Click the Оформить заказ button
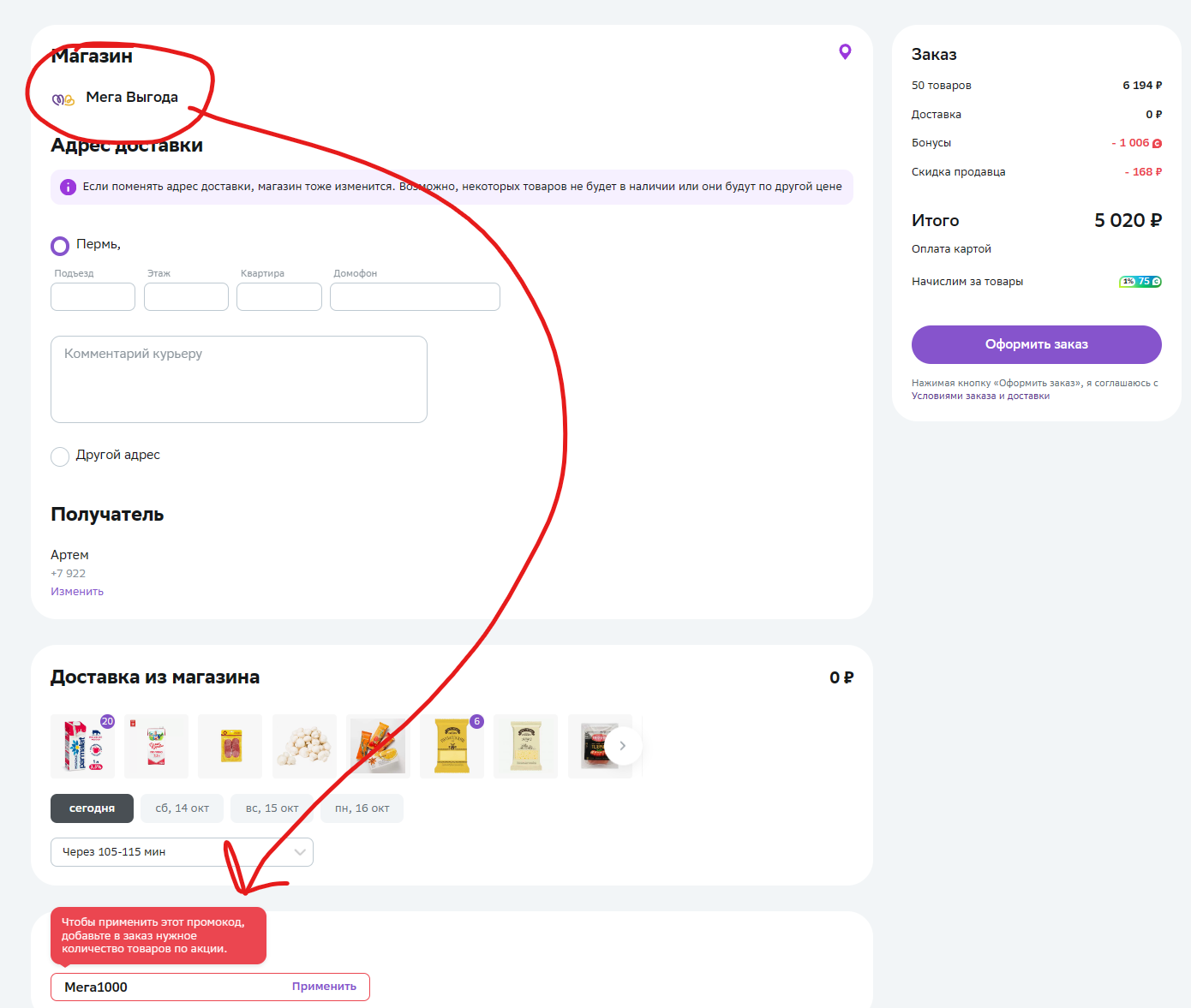The image size is (1191, 1008). point(1037,344)
